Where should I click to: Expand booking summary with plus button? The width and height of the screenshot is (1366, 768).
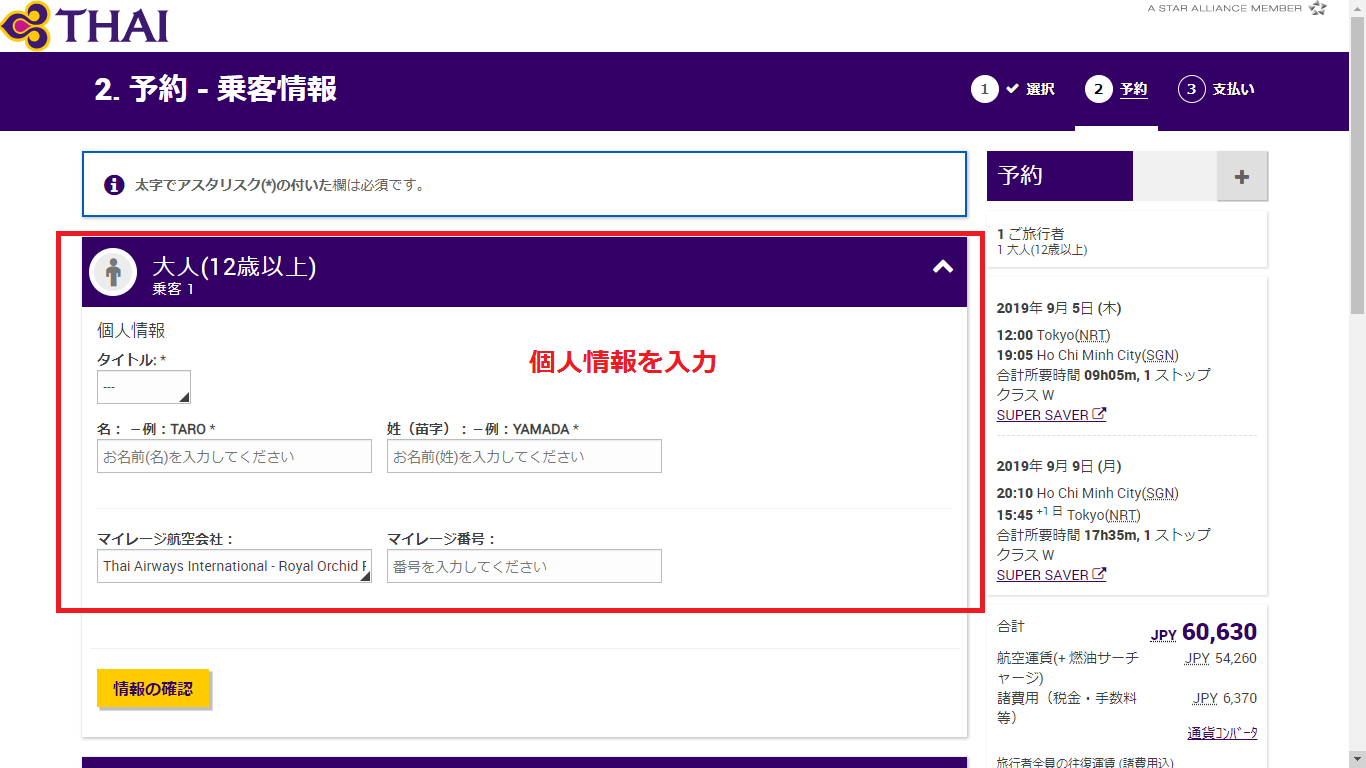(1242, 177)
